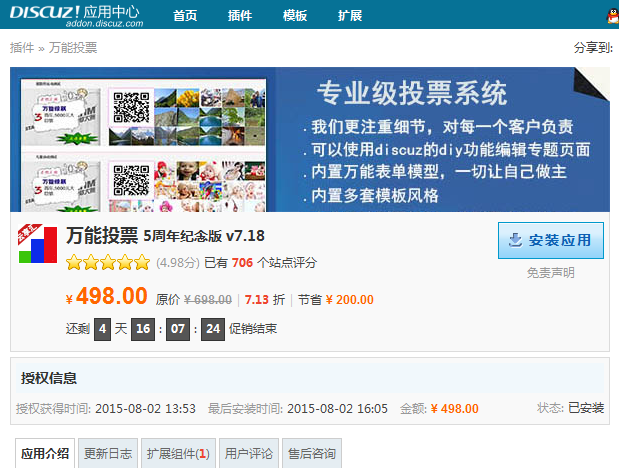619x468 pixels.
Task: Click the 万能投票 breadcrumb text
Action: pyautogui.click(x=73, y=48)
